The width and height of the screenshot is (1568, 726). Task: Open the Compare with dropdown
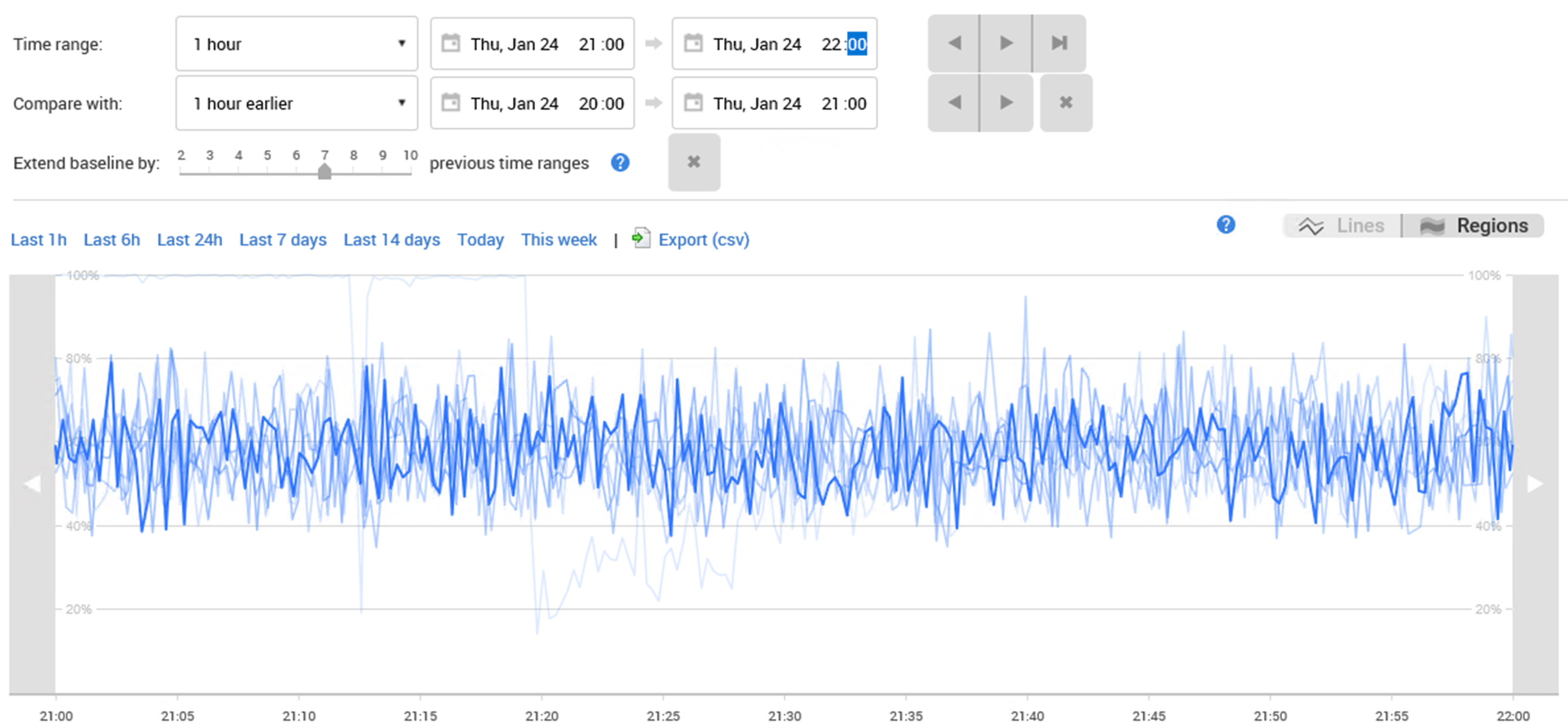click(x=296, y=103)
